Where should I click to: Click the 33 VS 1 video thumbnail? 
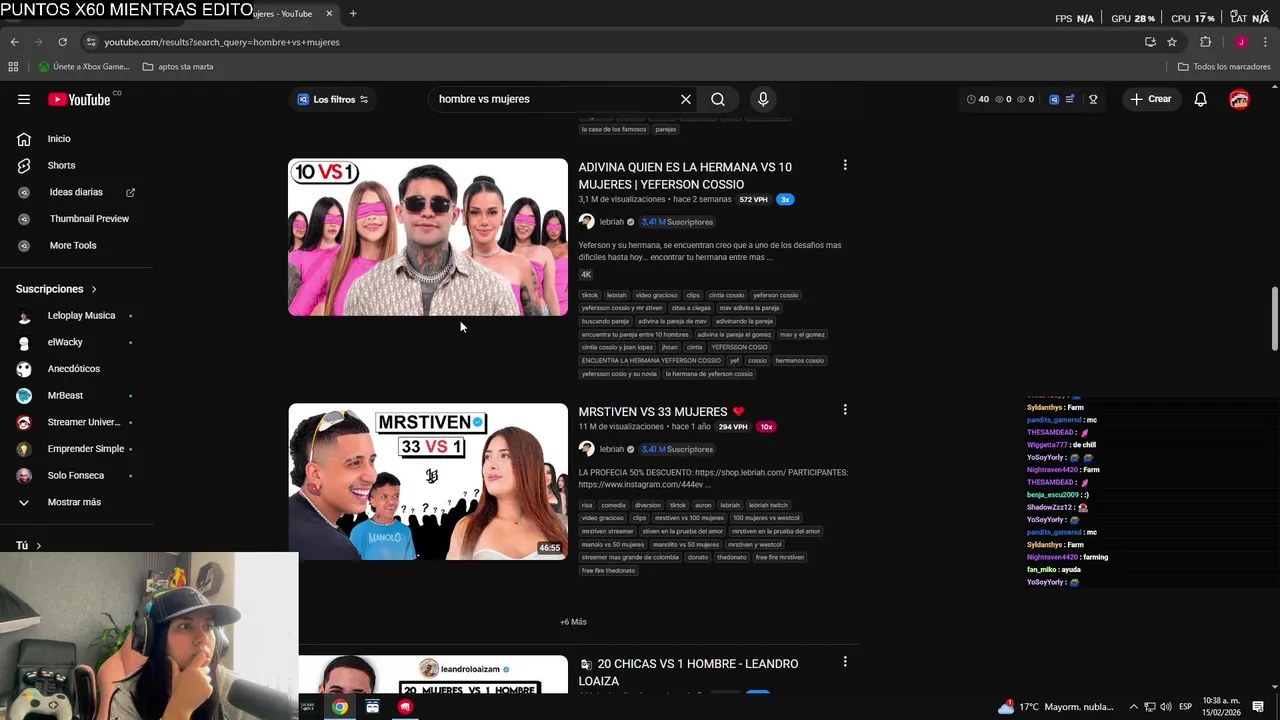point(428,481)
